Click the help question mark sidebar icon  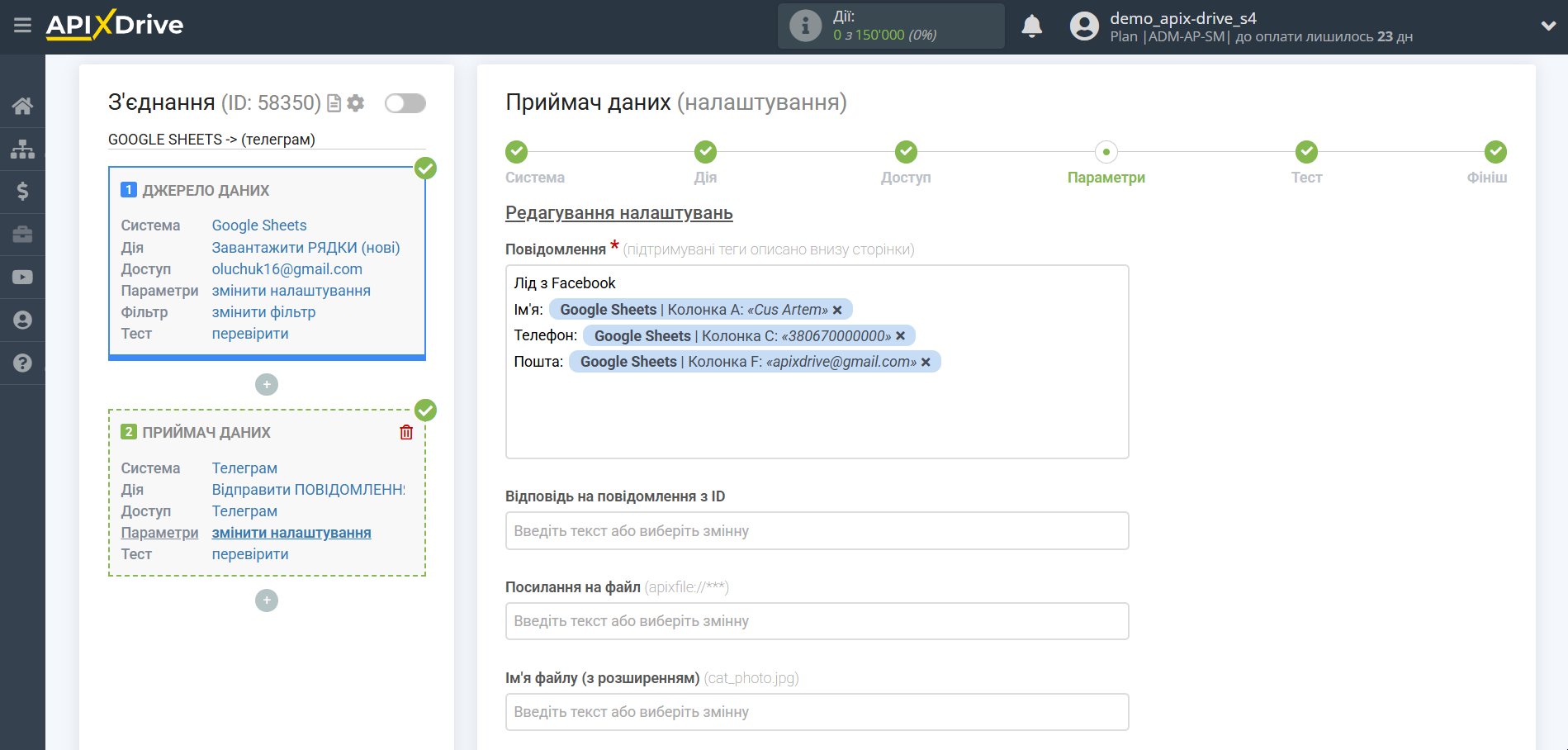[22, 363]
